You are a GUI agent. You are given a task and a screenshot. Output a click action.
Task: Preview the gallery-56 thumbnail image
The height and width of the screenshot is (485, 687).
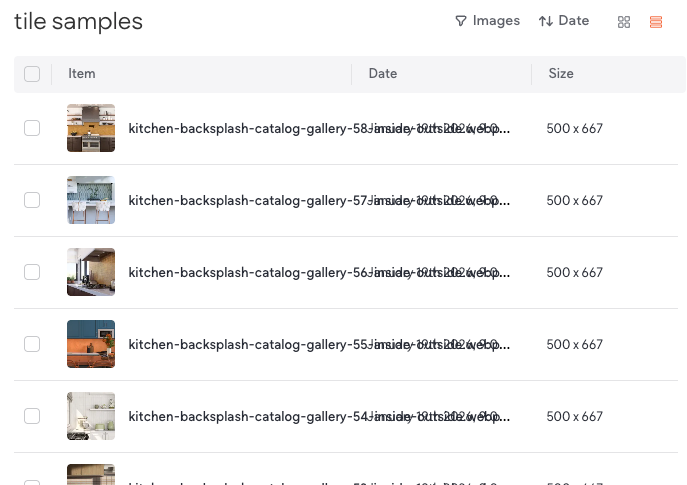(91, 272)
